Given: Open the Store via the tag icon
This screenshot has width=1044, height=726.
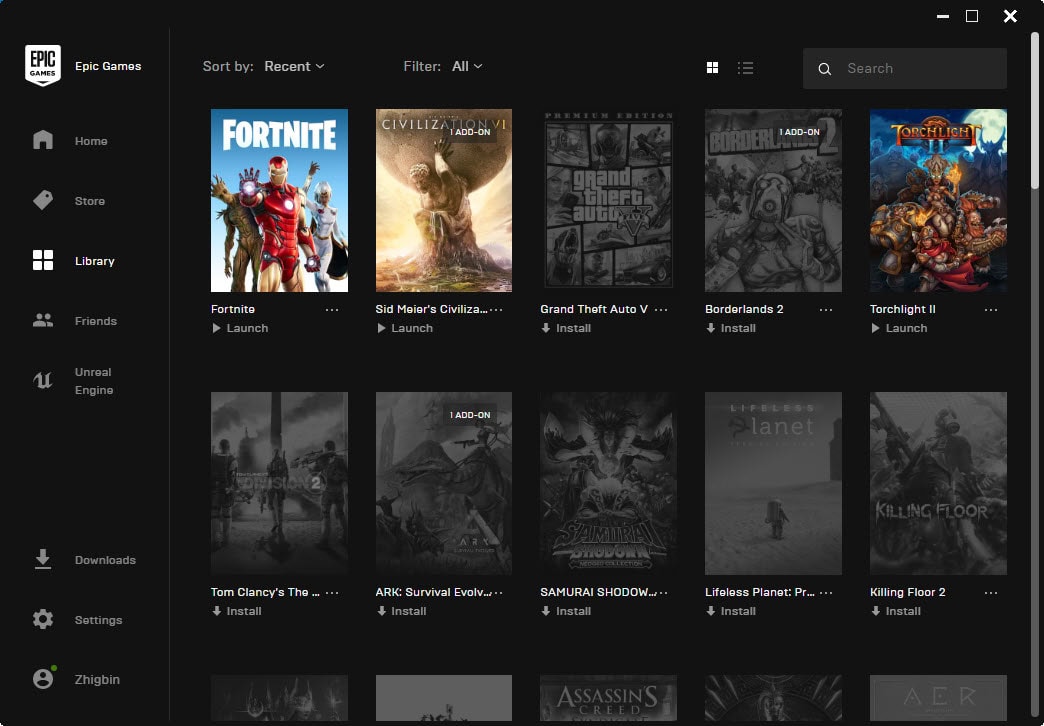Looking at the screenshot, I should (43, 200).
